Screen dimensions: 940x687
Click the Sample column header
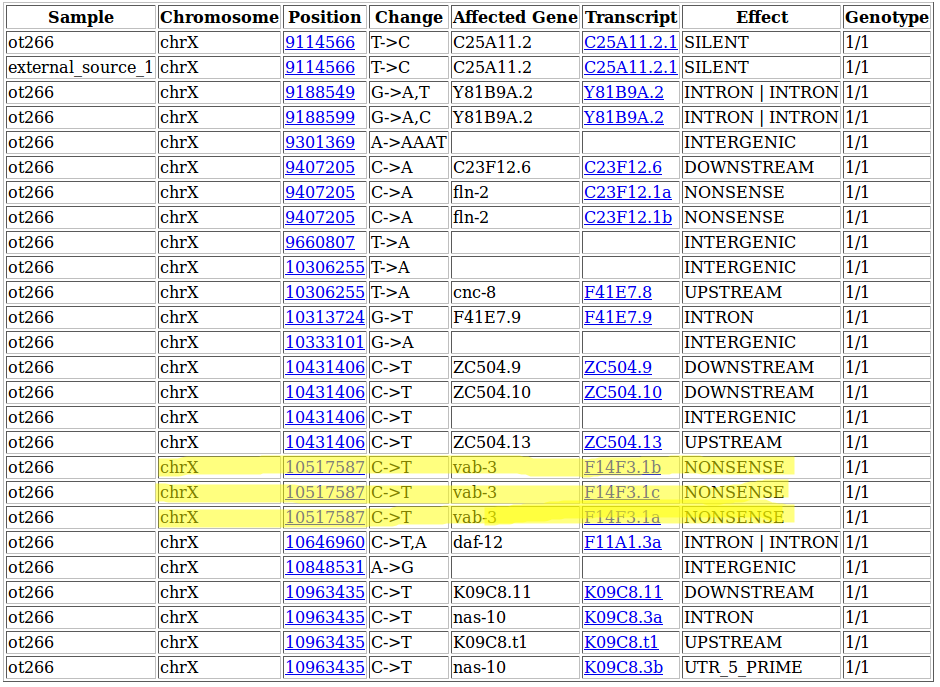coord(81,17)
